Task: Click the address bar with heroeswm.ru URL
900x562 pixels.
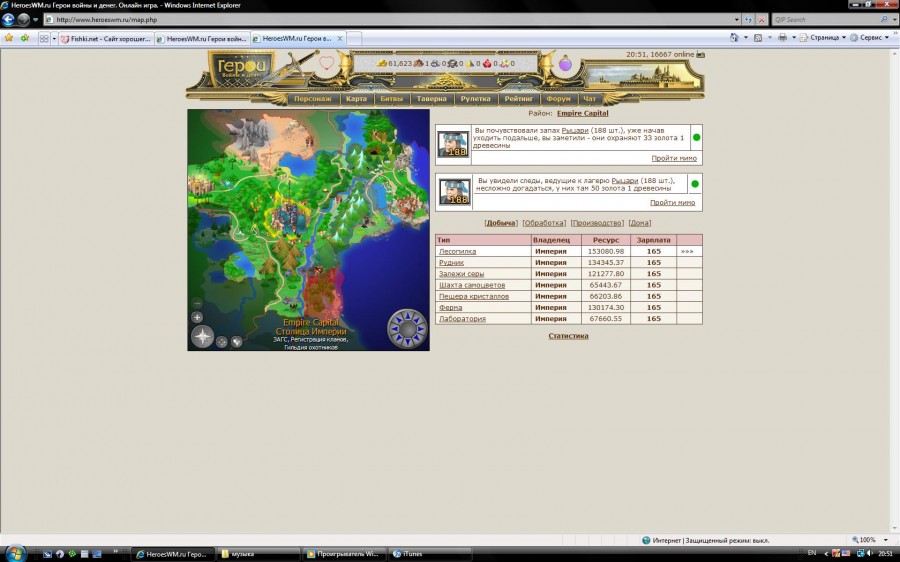Action: [x=389, y=20]
